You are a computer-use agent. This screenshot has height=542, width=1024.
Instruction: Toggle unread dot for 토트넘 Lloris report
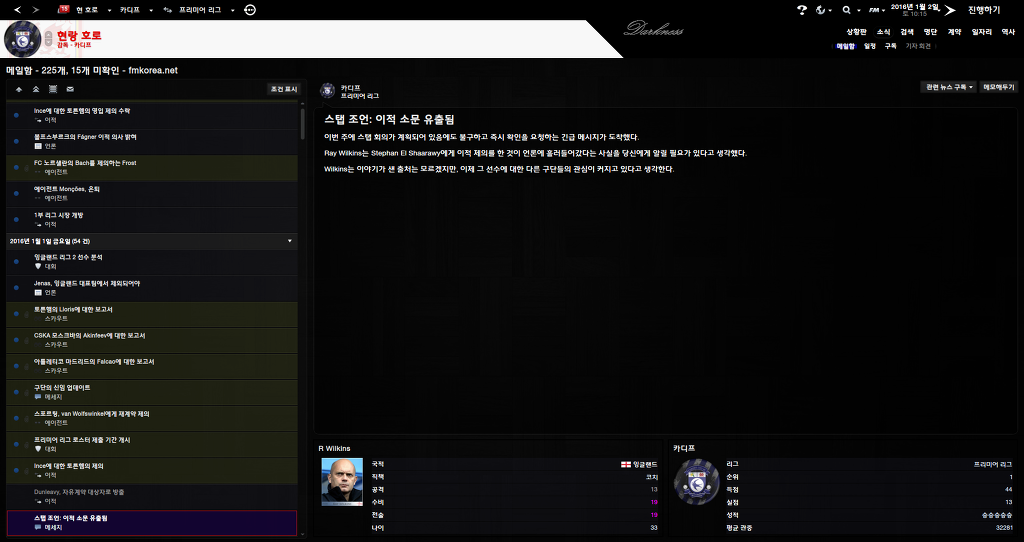coord(16,314)
